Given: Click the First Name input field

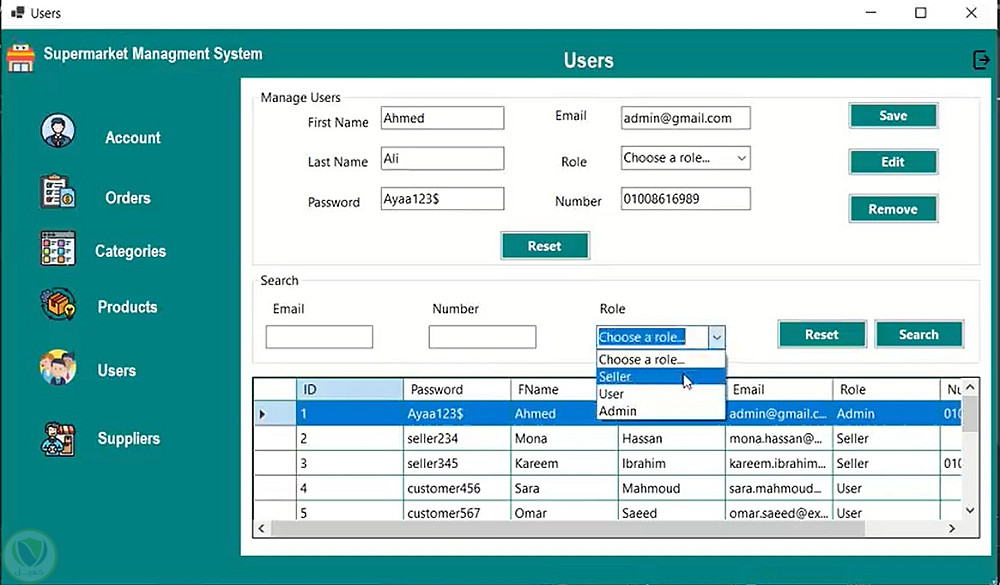Looking at the screenshot, I should 442,118.
